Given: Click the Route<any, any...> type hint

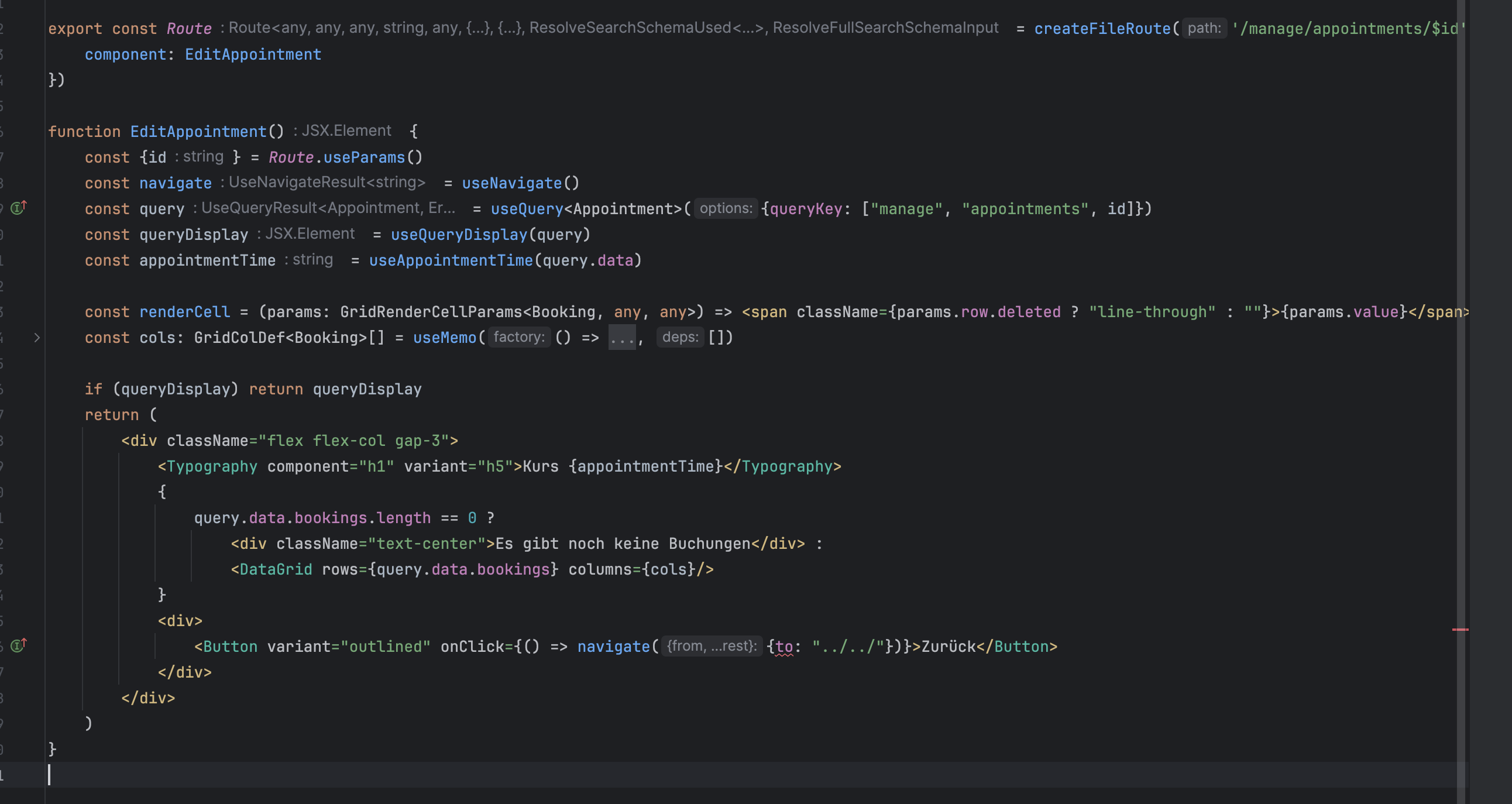Looking at the screenshot, I should (609, 28).
